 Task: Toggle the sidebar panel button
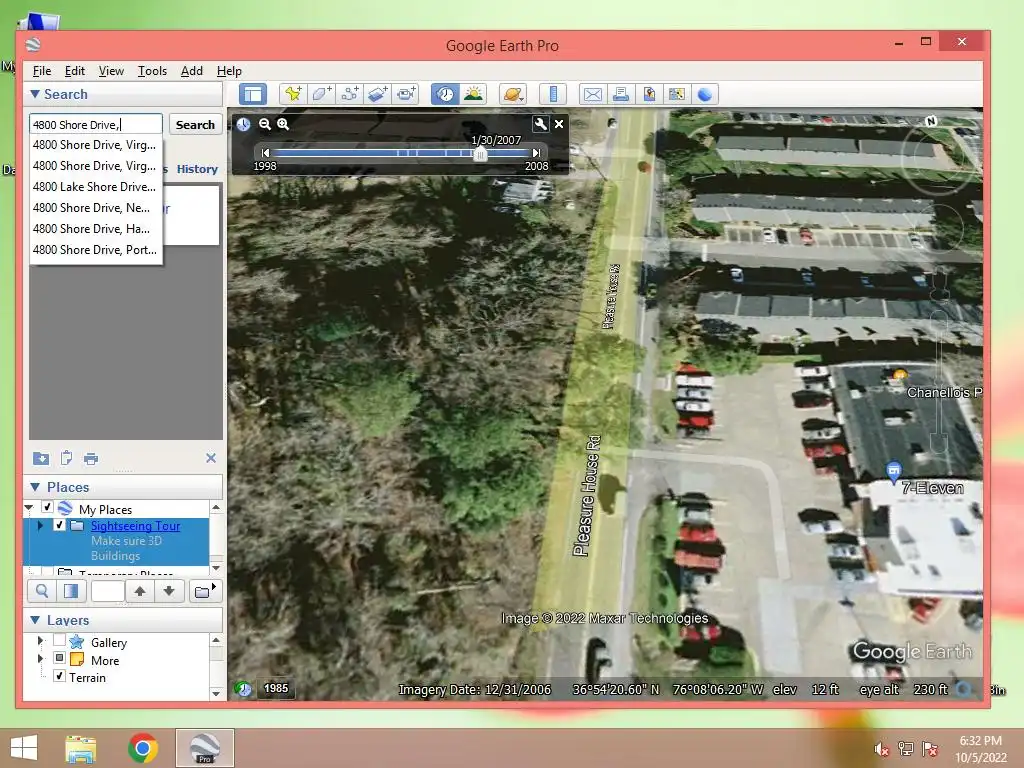click(x=253, y=94)
